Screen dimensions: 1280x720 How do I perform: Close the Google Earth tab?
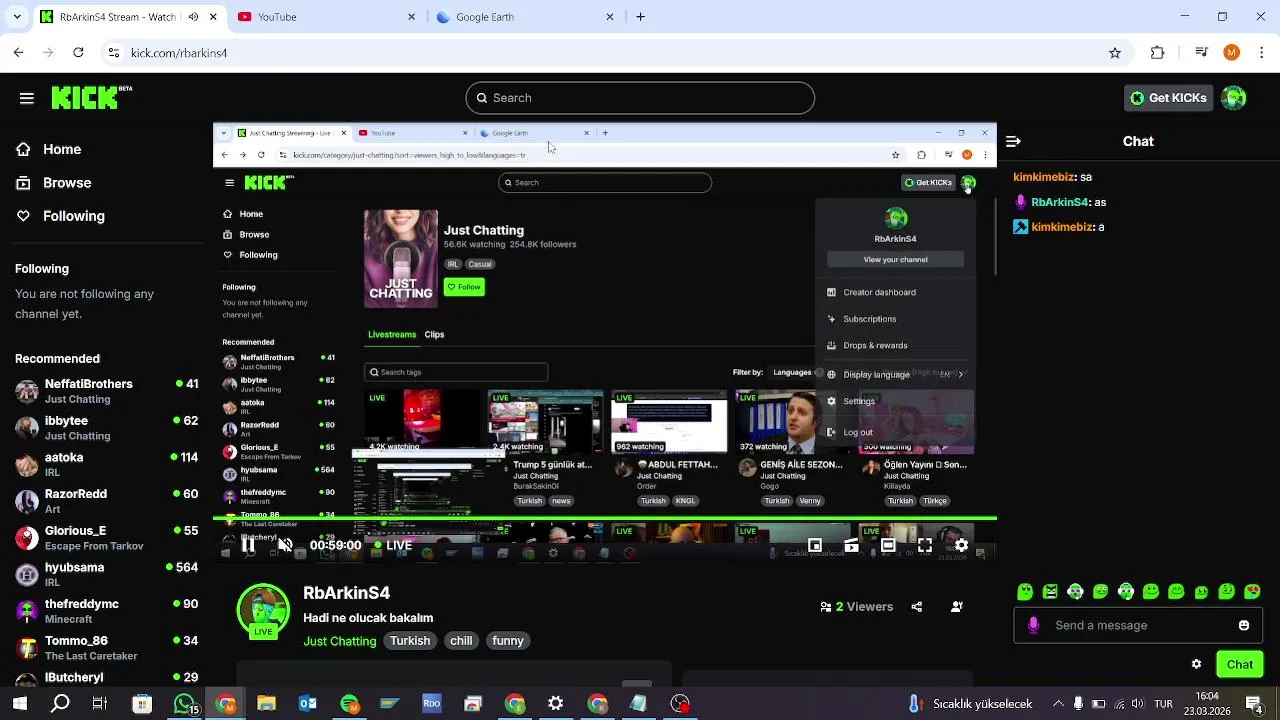609,17
